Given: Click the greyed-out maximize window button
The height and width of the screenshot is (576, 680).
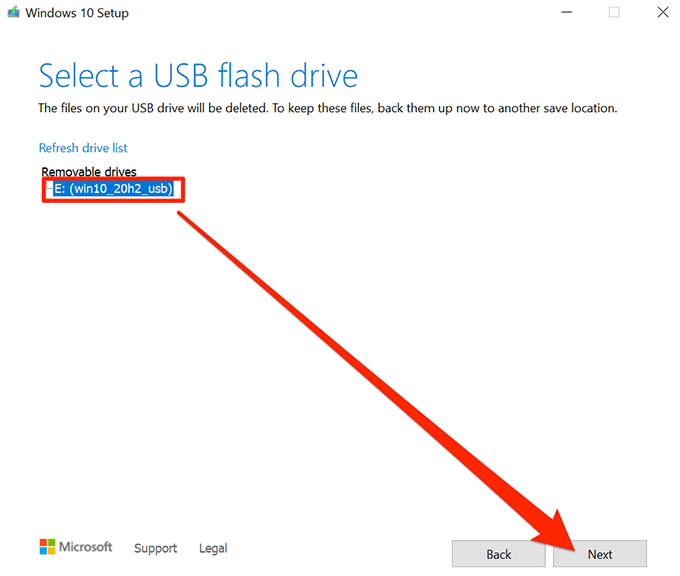Looking at the screenshot, I should coord(614,12).
